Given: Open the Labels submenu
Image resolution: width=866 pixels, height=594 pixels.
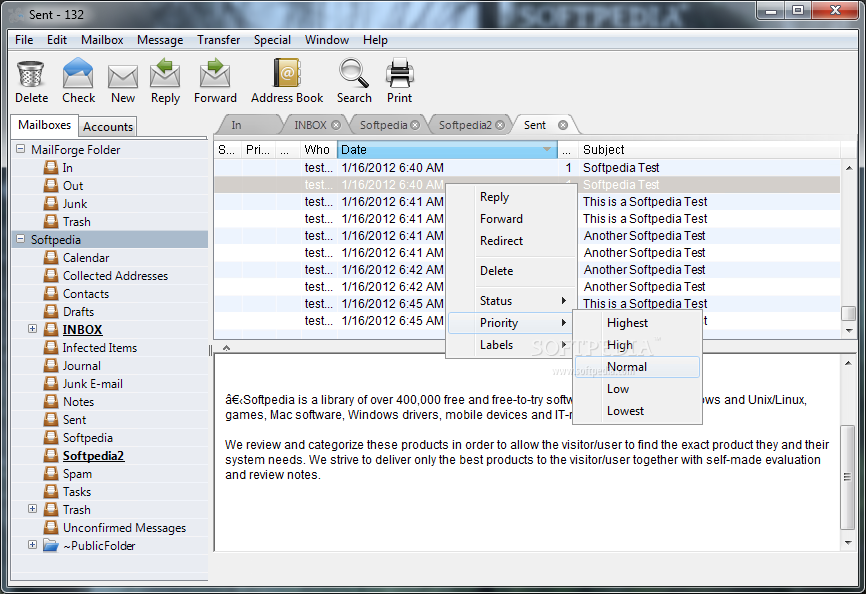Looking at the screenshot, I should pyautogui.click(x=511, y=344).
